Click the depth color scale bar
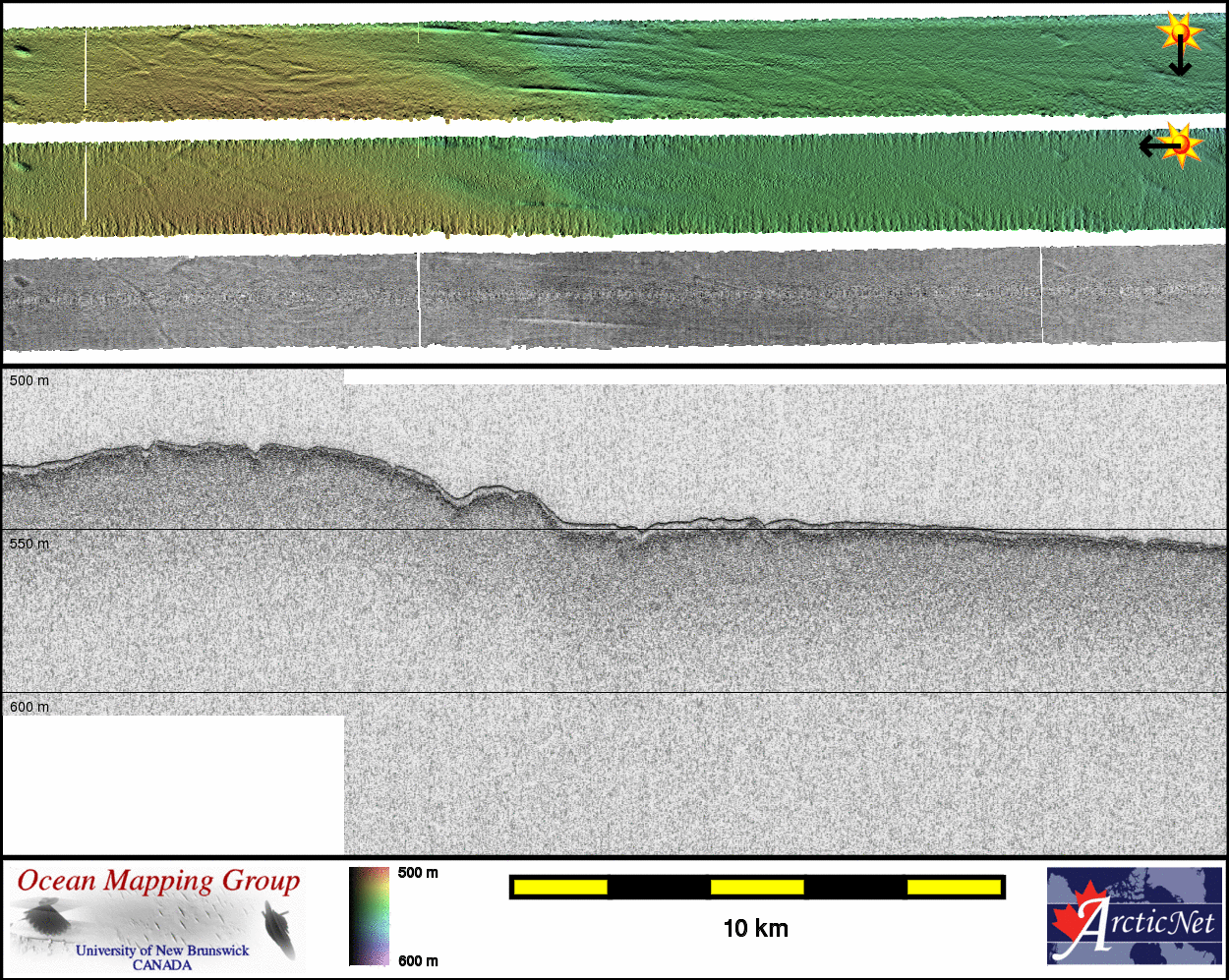This screenshot has width=1229, height=980. pos(369,916)
